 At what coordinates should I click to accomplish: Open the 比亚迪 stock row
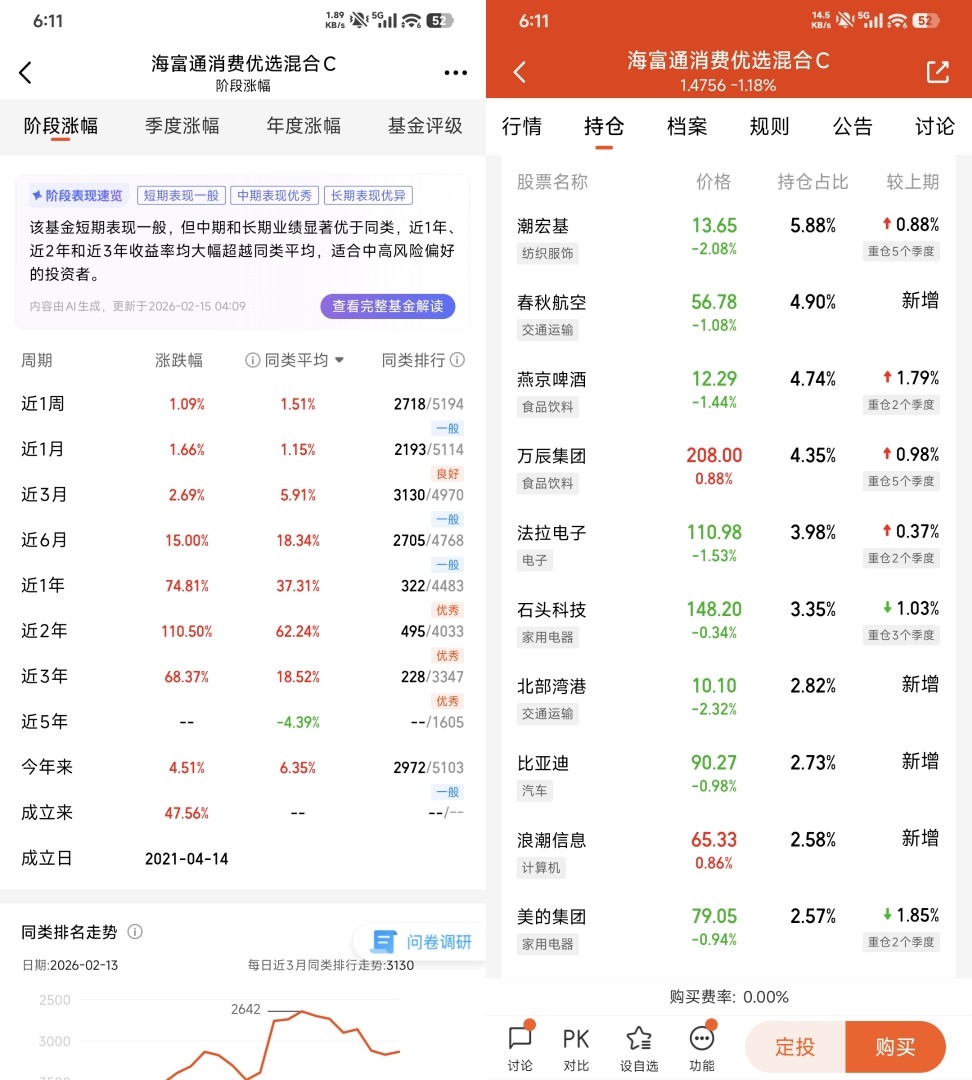[728, 776]
